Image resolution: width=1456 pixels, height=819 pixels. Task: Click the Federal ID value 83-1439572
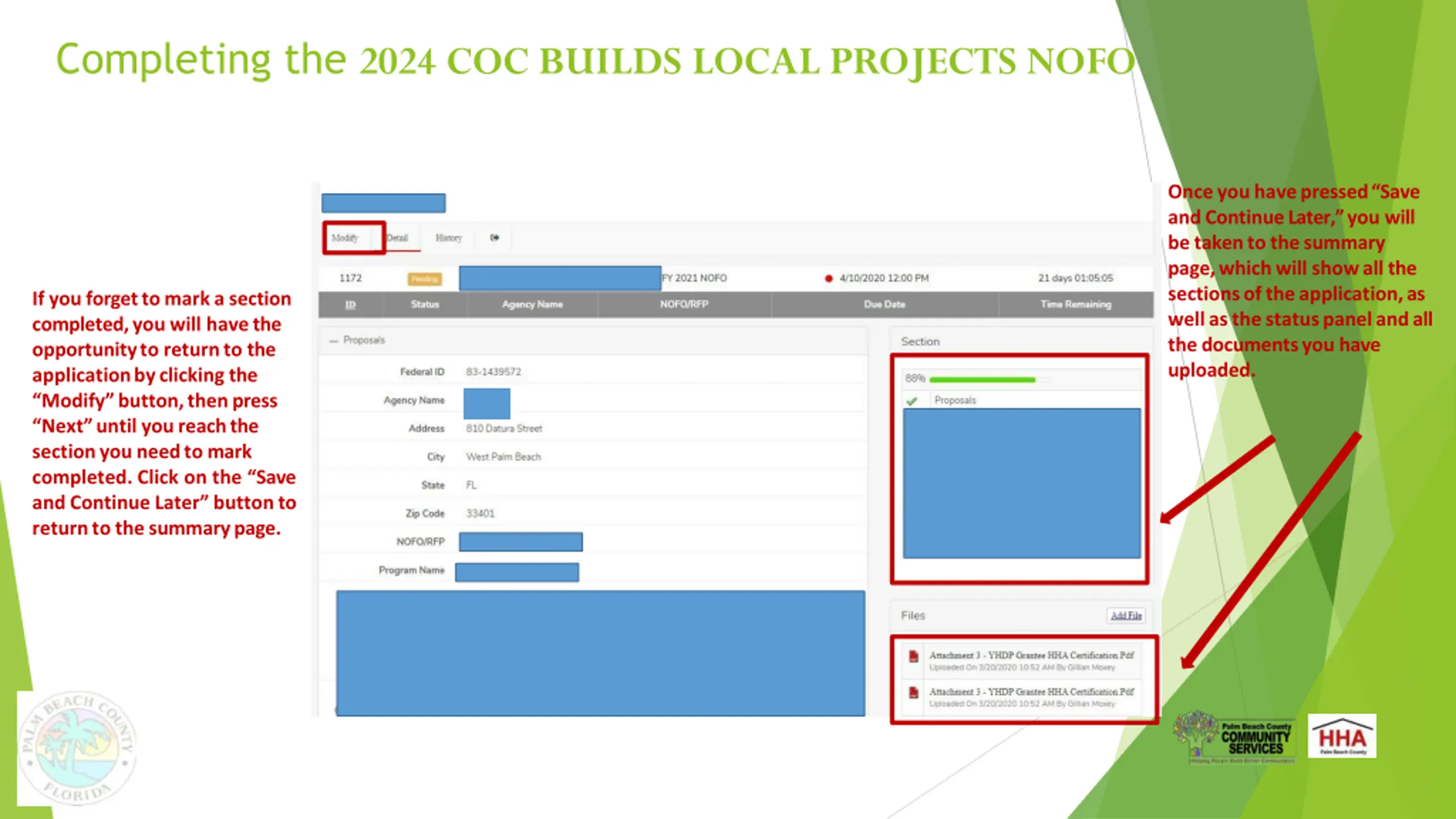tap(494, 372)
